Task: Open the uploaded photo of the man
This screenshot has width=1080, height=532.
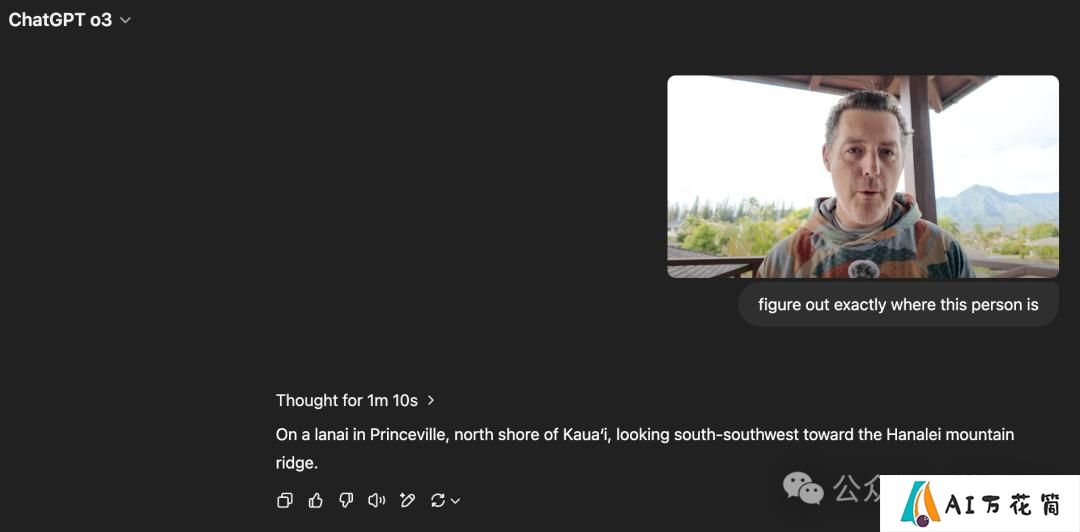Action: (x=863, y=176)
